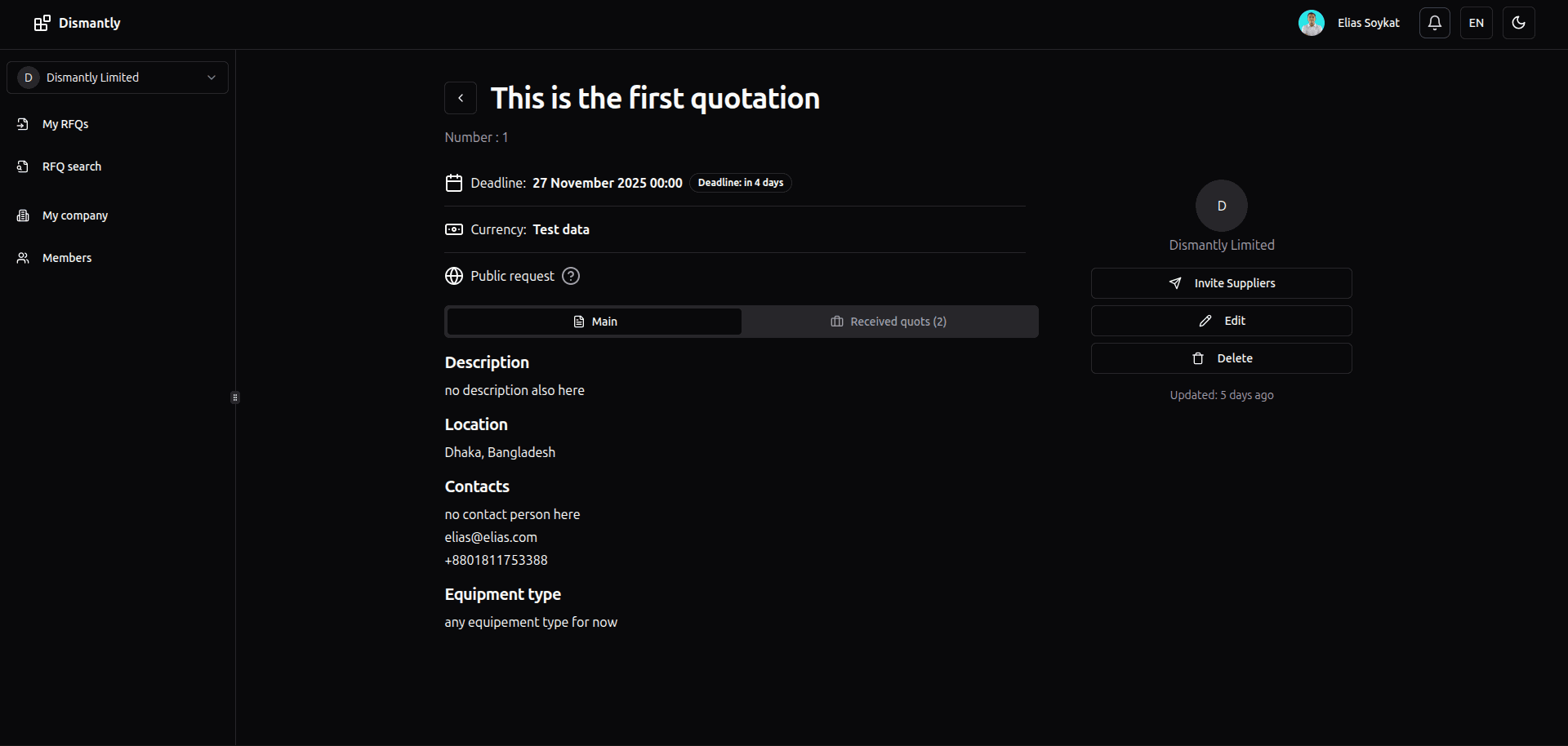Click the Dismantly logo icon

[x=42, y=23]
